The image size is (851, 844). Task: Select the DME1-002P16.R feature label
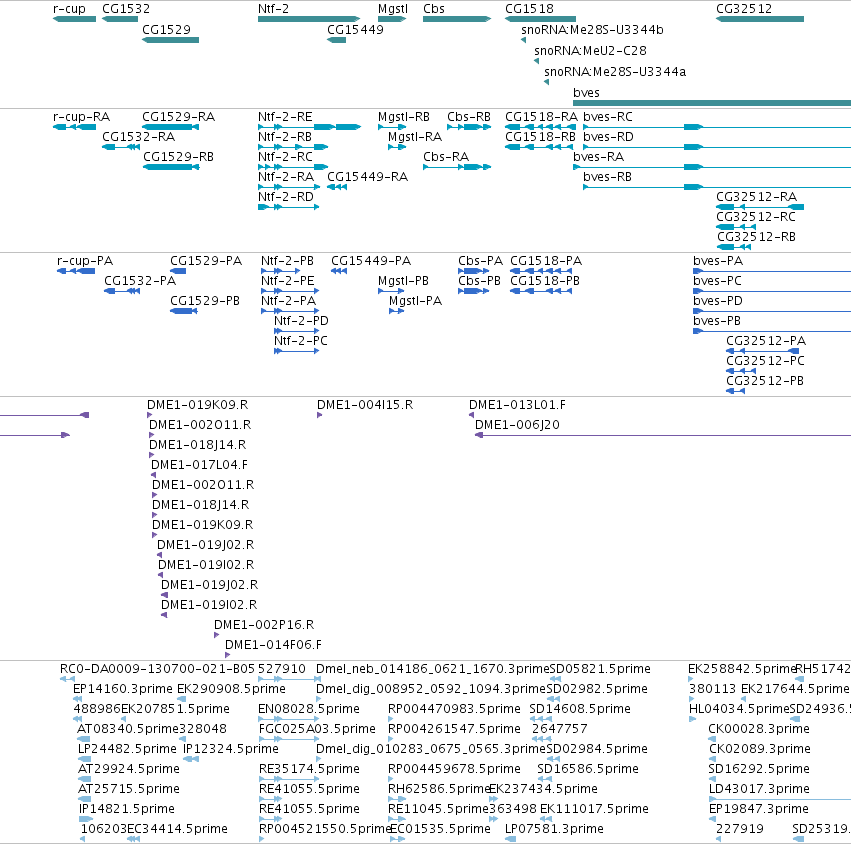264,625
